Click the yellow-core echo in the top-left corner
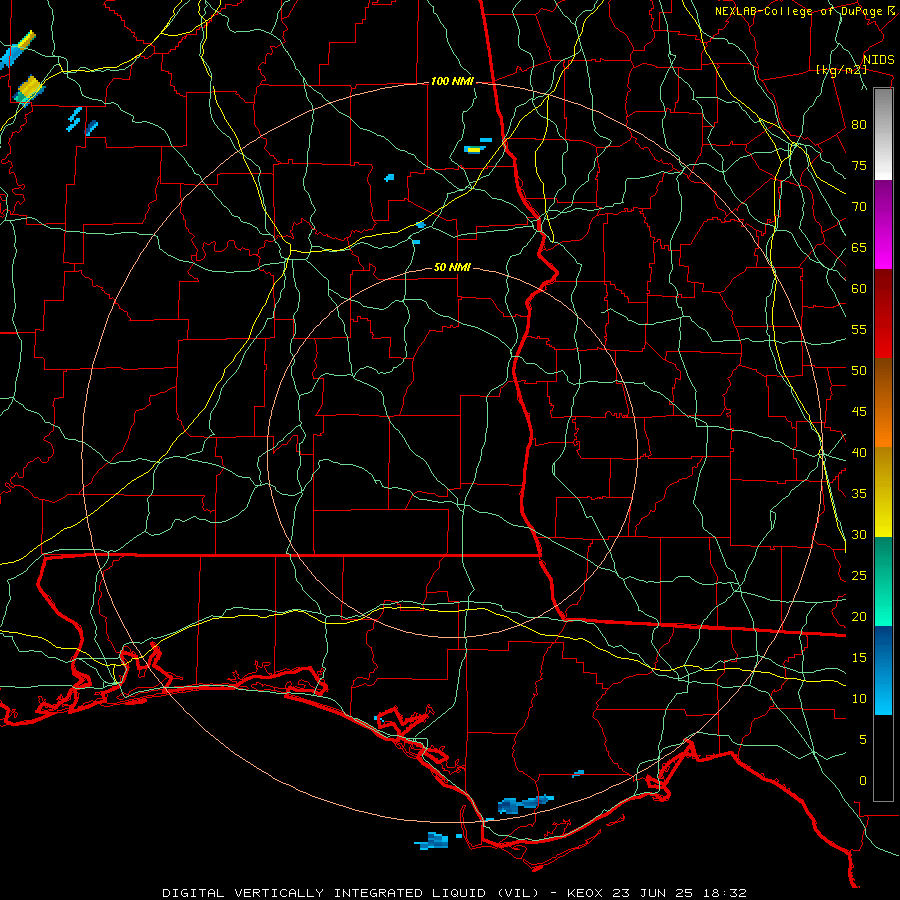 click(28, 90)
